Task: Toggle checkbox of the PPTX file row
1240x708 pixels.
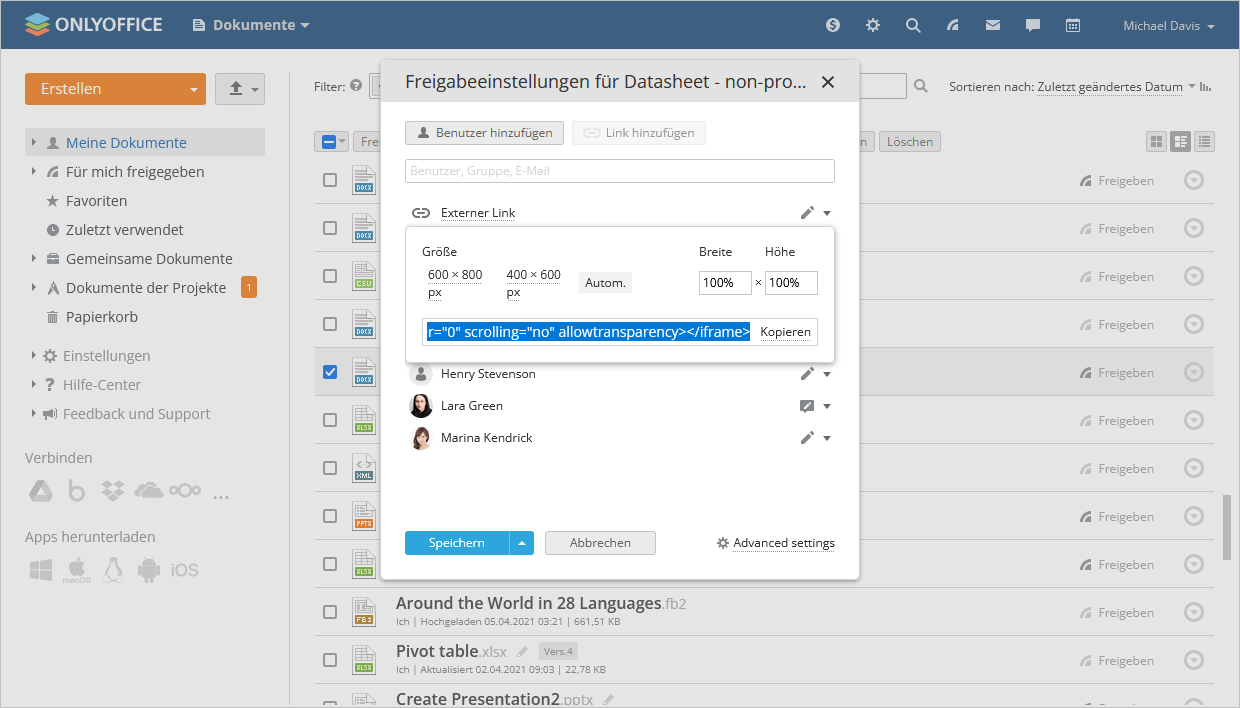Action: (x=330, y=516)
